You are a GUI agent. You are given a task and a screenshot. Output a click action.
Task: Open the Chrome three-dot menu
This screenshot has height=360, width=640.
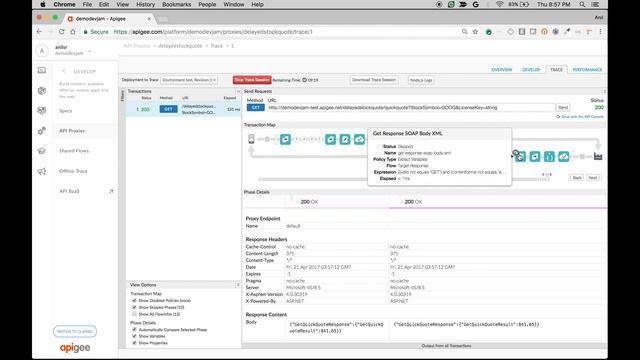pos(600,31)
